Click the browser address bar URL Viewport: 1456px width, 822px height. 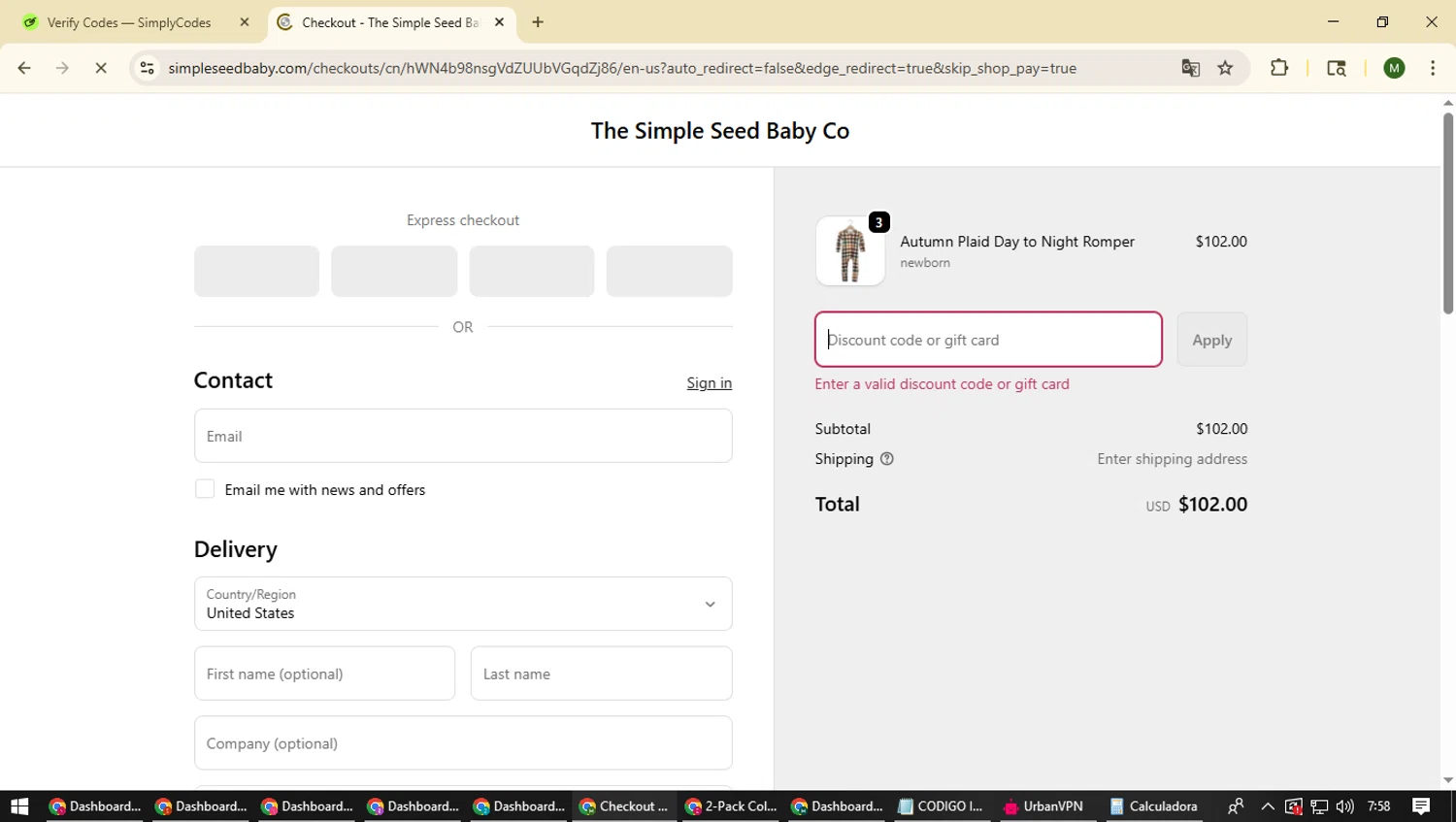point(622,68)
